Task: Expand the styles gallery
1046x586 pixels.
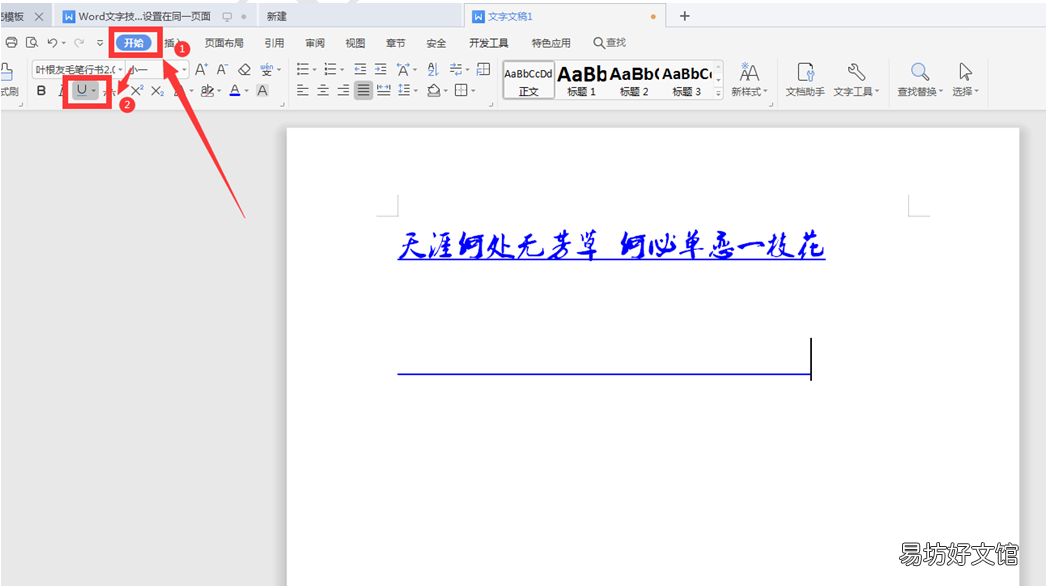Action: click(x=718, y=93)
